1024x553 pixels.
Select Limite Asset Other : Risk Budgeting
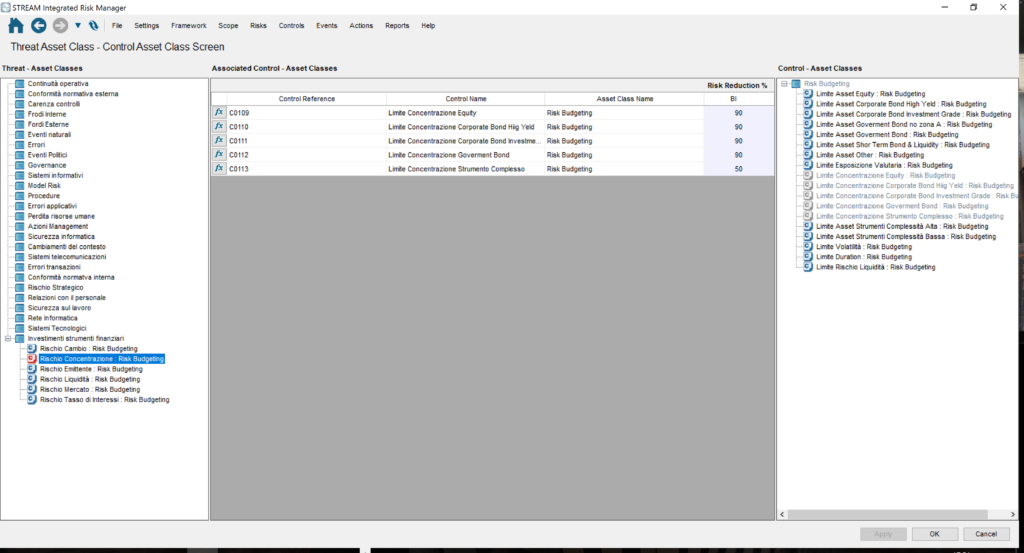pos(870,155)
